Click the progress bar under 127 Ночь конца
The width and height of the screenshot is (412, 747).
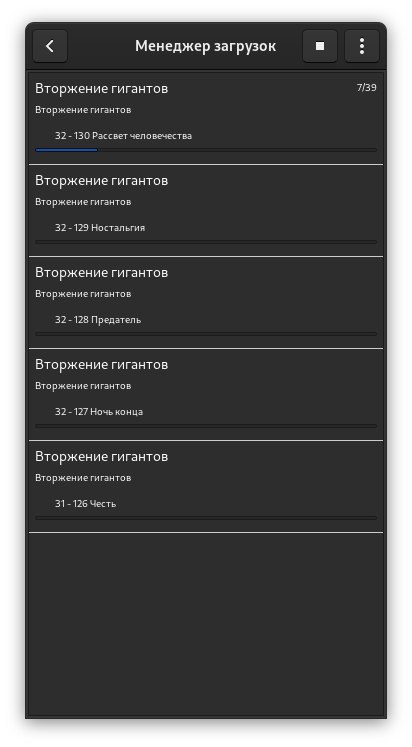pos(206,425)
